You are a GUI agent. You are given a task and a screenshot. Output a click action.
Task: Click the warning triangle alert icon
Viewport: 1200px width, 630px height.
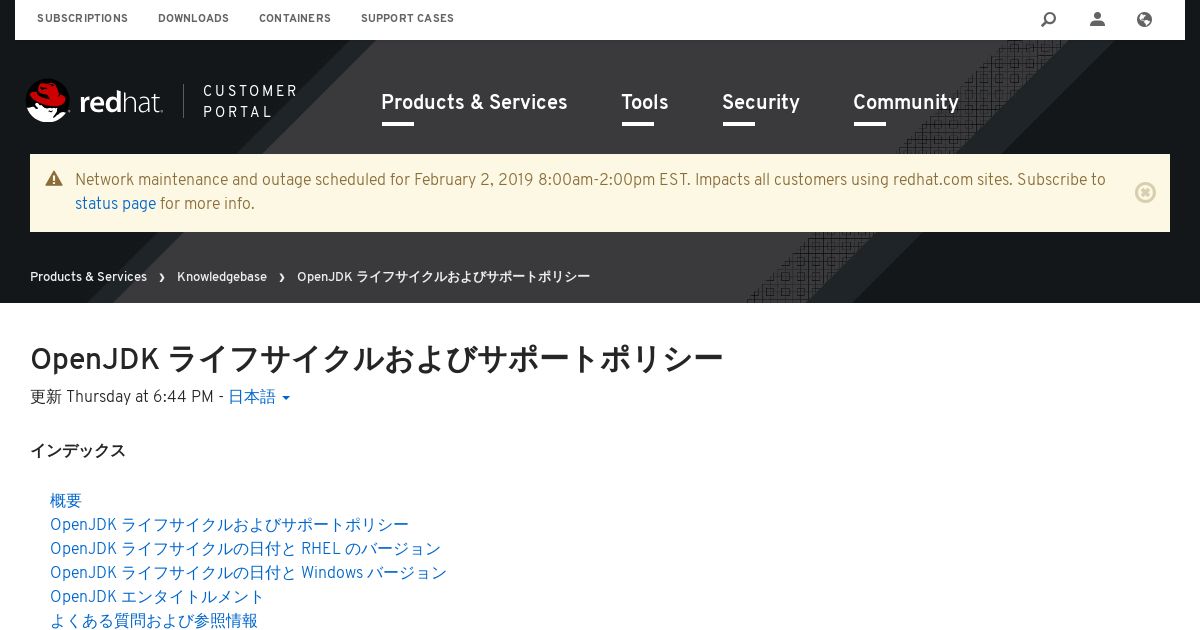point(54,179)
